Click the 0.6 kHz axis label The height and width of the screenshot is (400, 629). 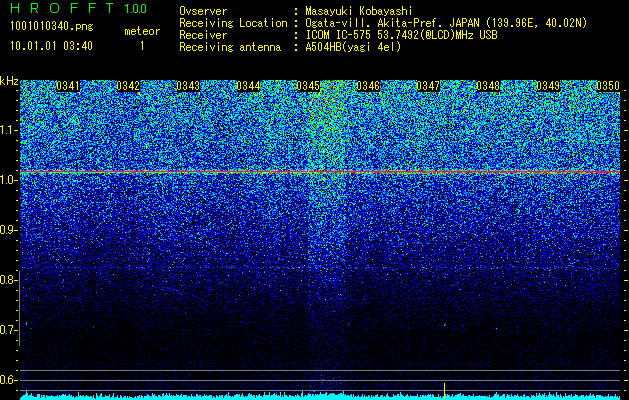point(7,380)
